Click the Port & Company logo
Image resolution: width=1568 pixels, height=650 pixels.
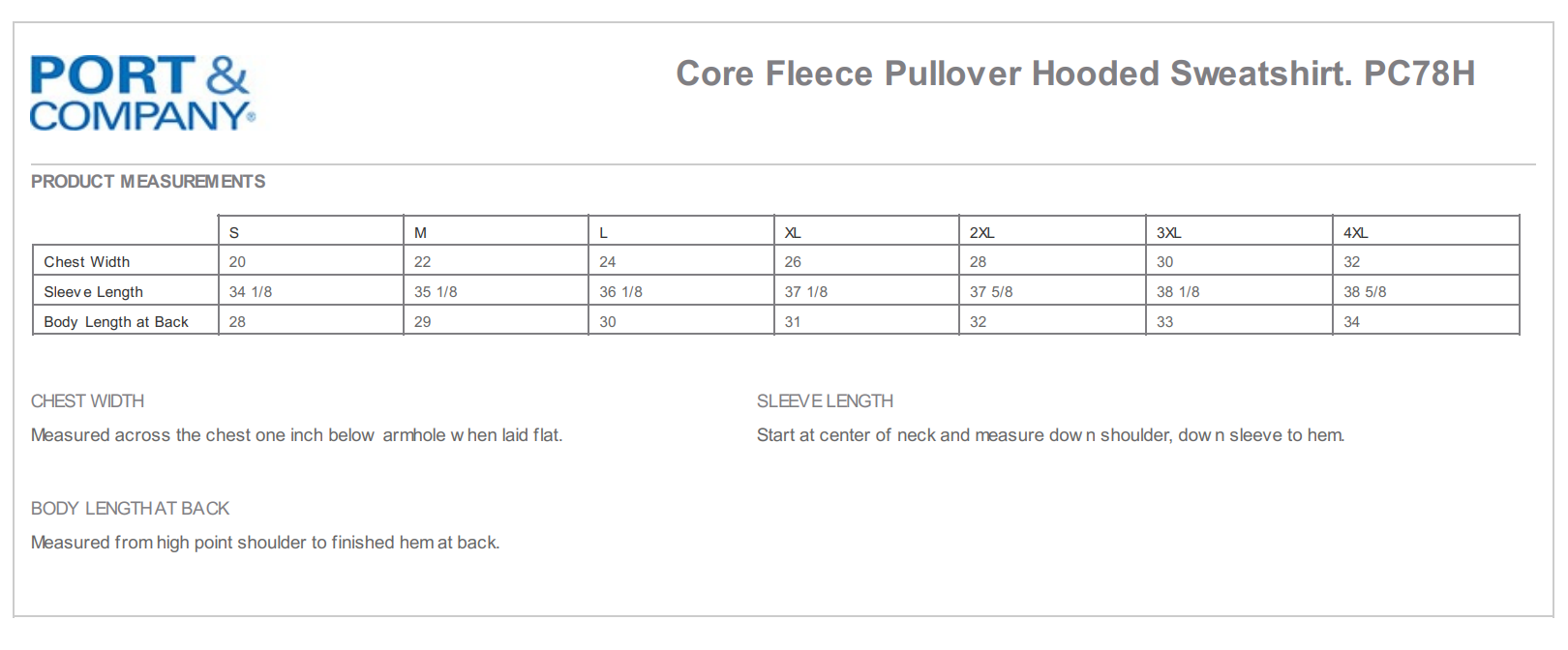click(x=142, y=93)
